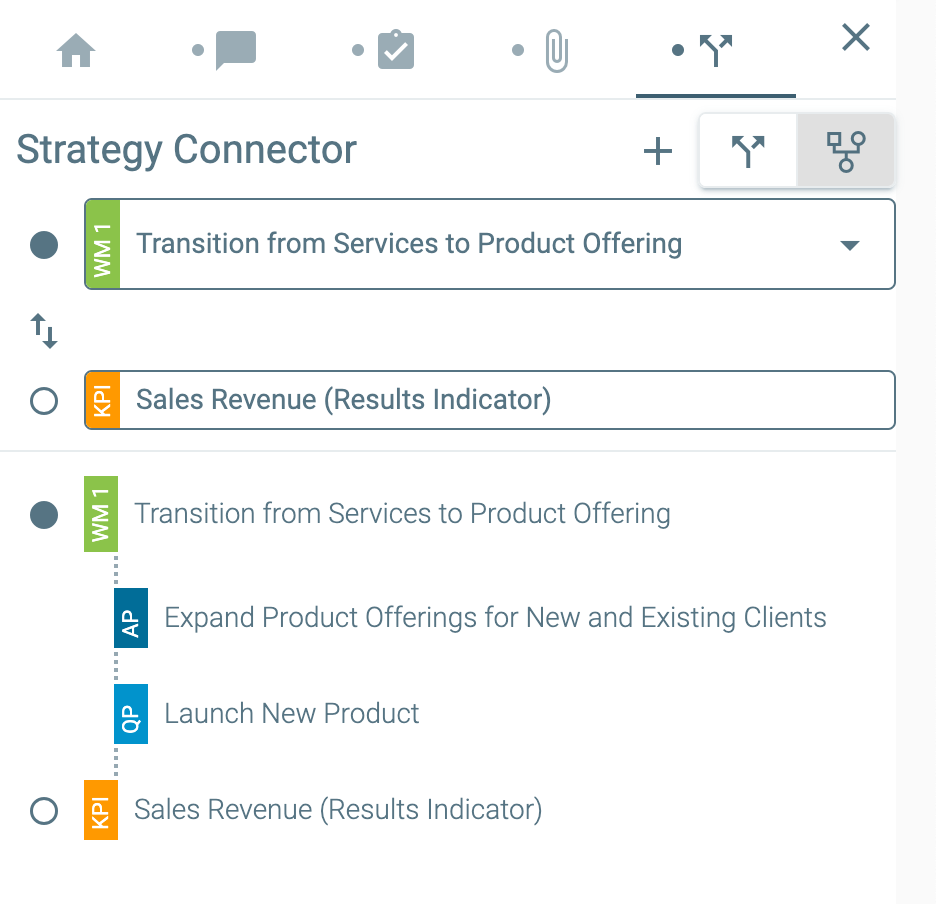Click the Strategy Connector branch icon tab
Image resolution: width=936 pixels, height=904 pixels.
716,49
